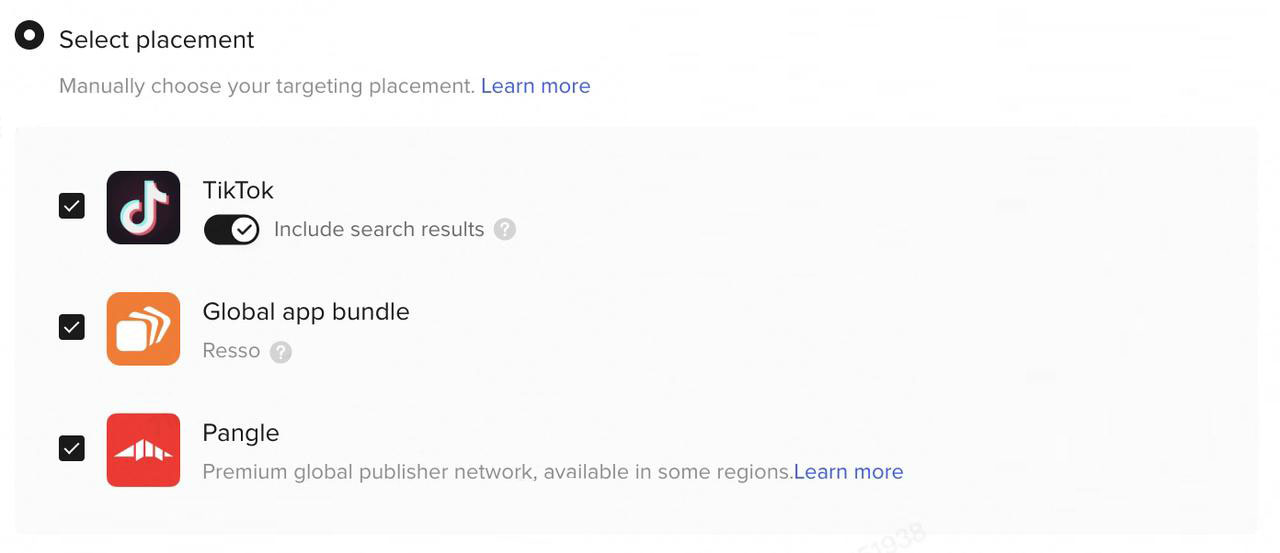Click the TikTok app logo icon
Image resolution: width=1280 pixels, height=553 pixels.
click(143, 207)
